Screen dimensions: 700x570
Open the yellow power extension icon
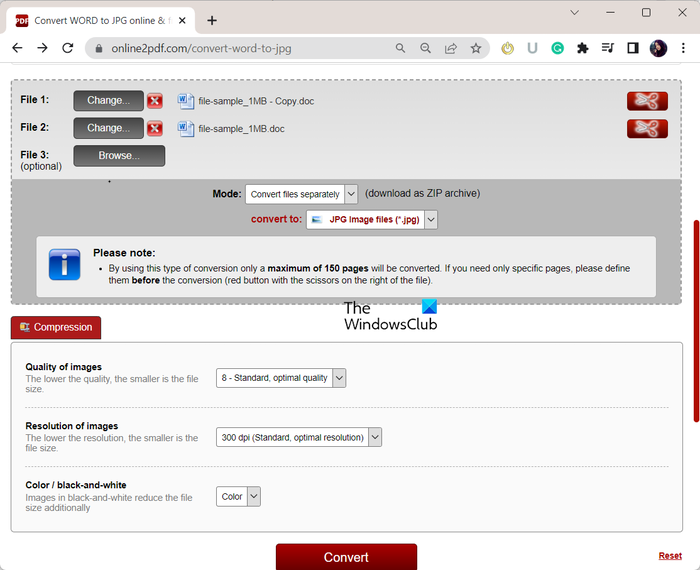point(507,48)
